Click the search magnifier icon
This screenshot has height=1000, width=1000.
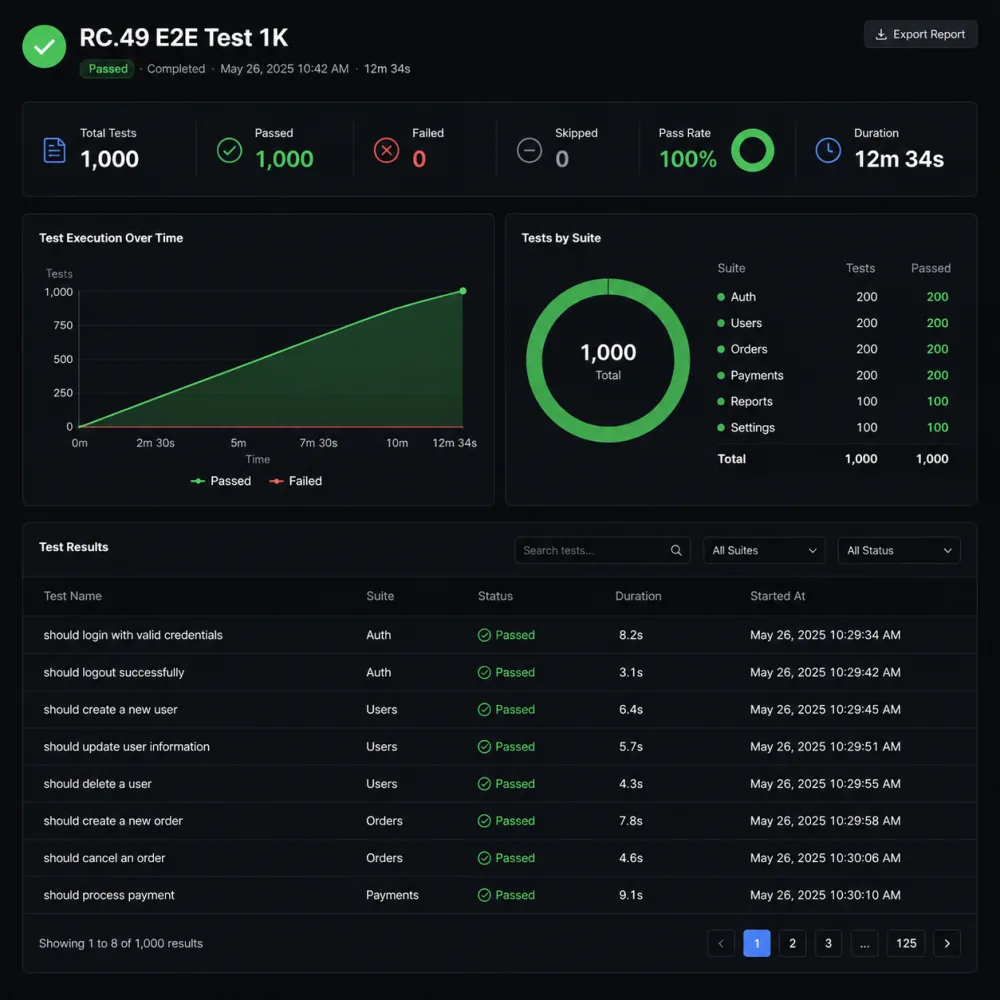tap(676, 550)
